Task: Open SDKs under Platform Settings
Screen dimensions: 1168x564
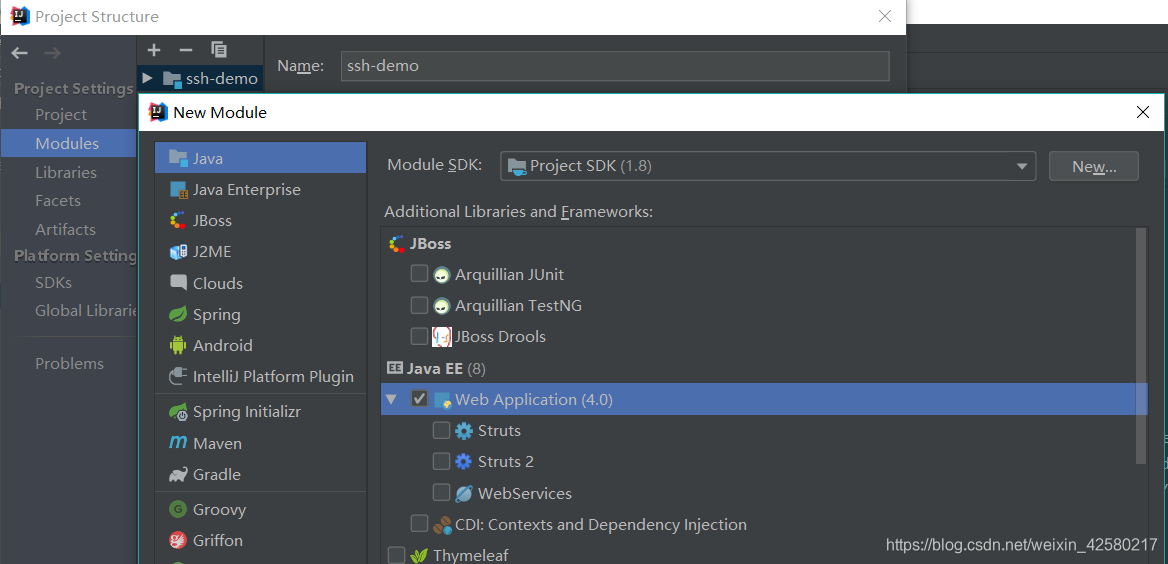Action: click(54, 283)
